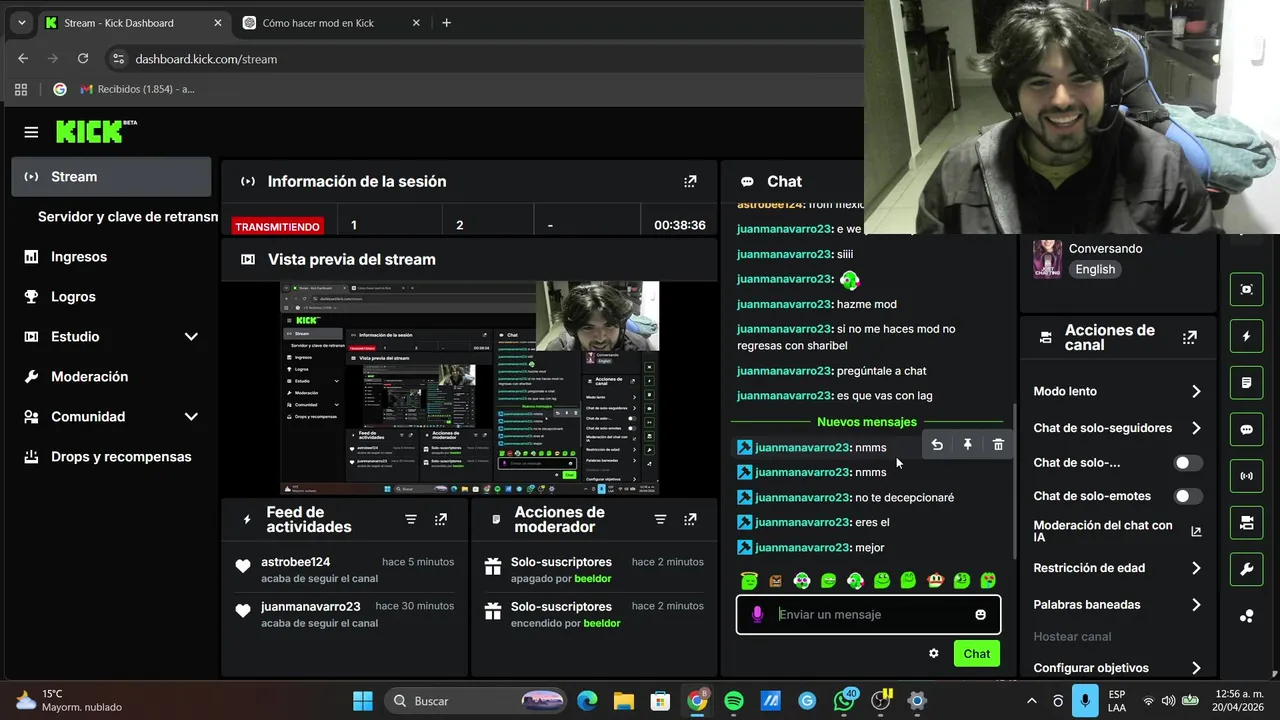Open Servidor y clave de retransmisión
The height and width of the screenshot is (720, 1280).
pyautogui.click(x=127, y=216)
